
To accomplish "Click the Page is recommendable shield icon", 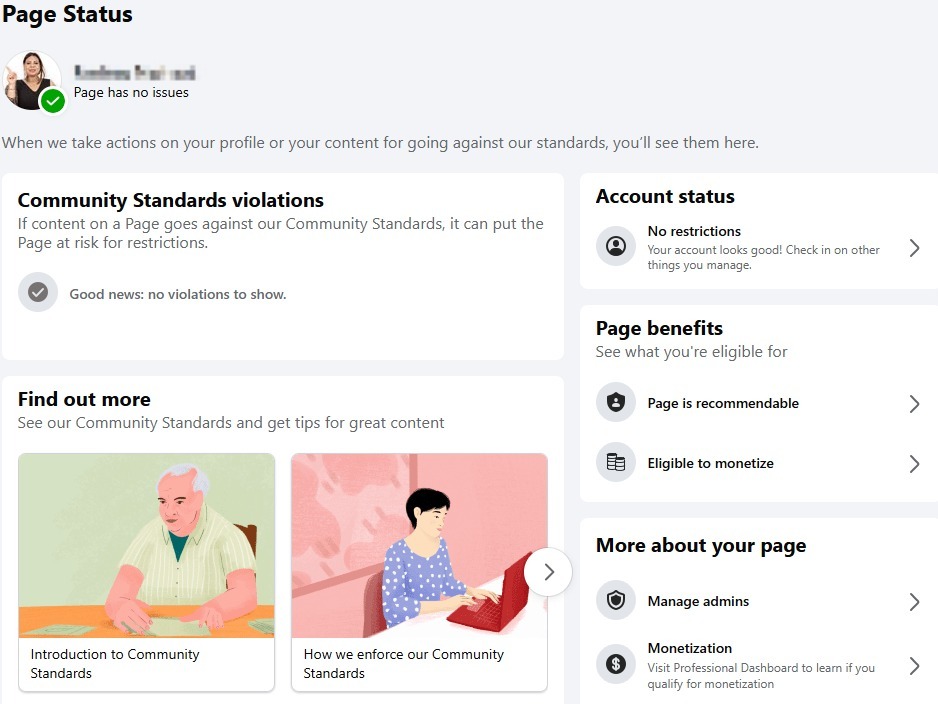I will (x=616, y=403).
